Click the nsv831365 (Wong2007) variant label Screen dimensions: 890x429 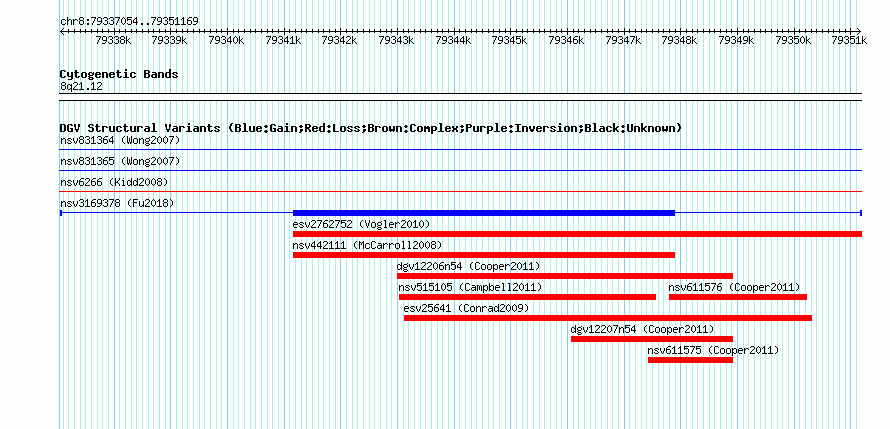tap(120, 161)
